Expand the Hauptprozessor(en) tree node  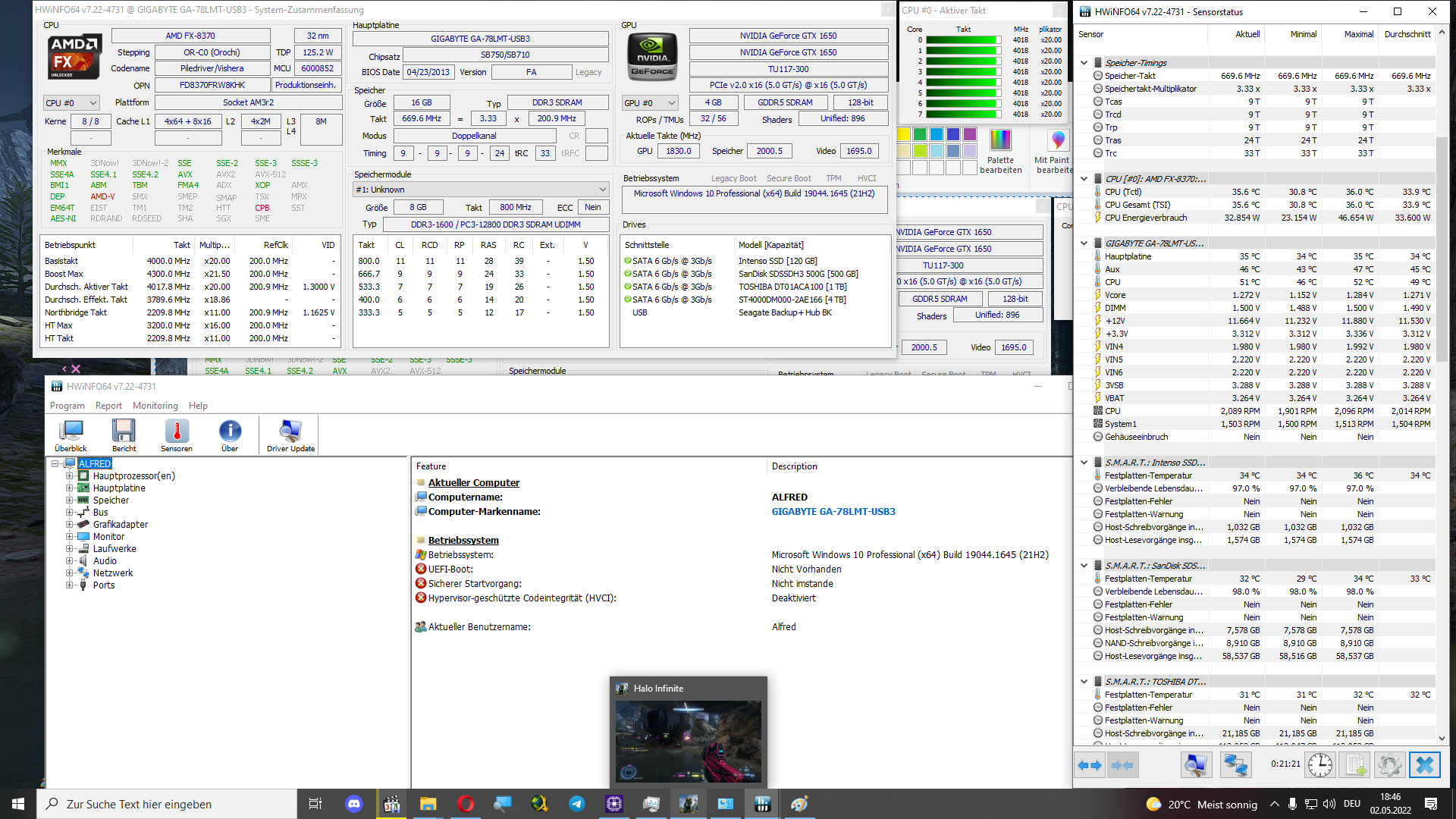(x=69, y=476)
